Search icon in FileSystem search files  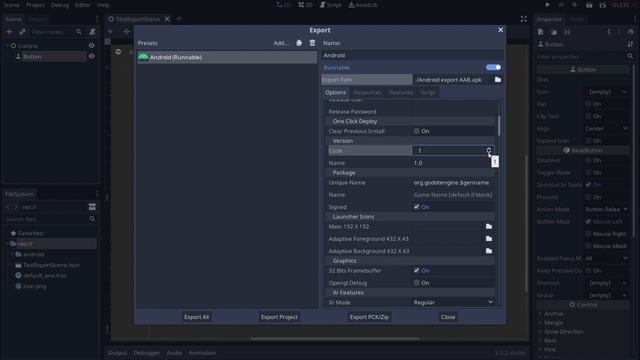click(92, 219)
